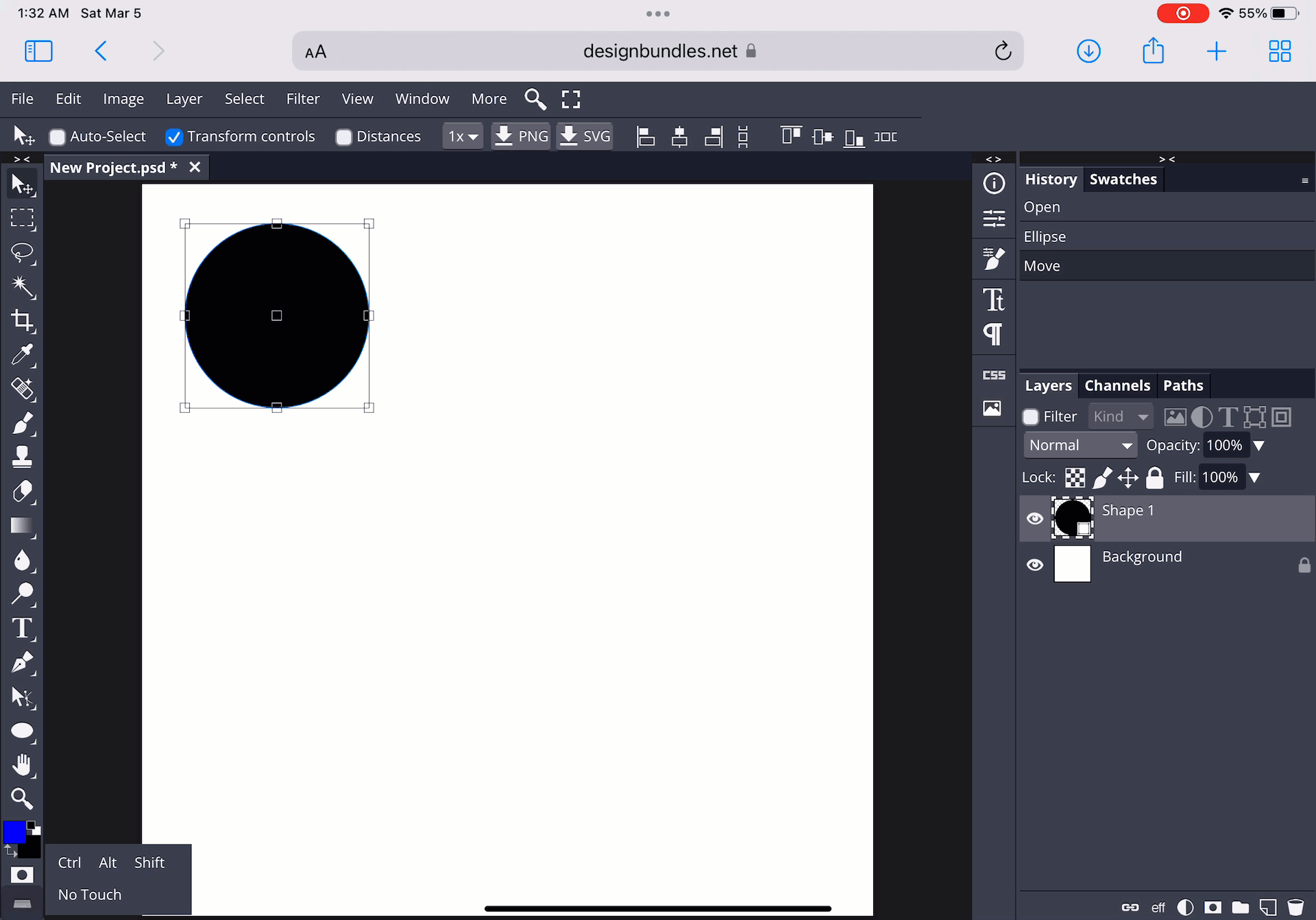Select the Crop tool

click(x=22, y=320)
